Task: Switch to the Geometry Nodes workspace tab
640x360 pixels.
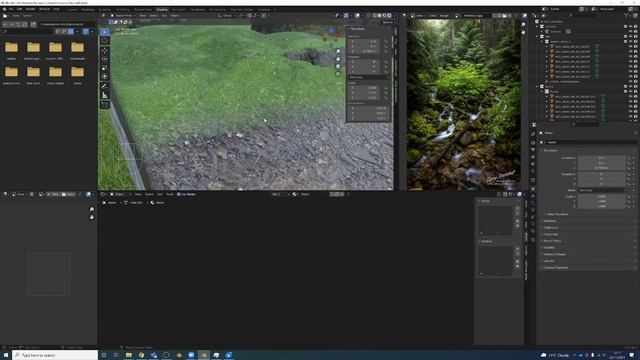Action: (242, 9)
